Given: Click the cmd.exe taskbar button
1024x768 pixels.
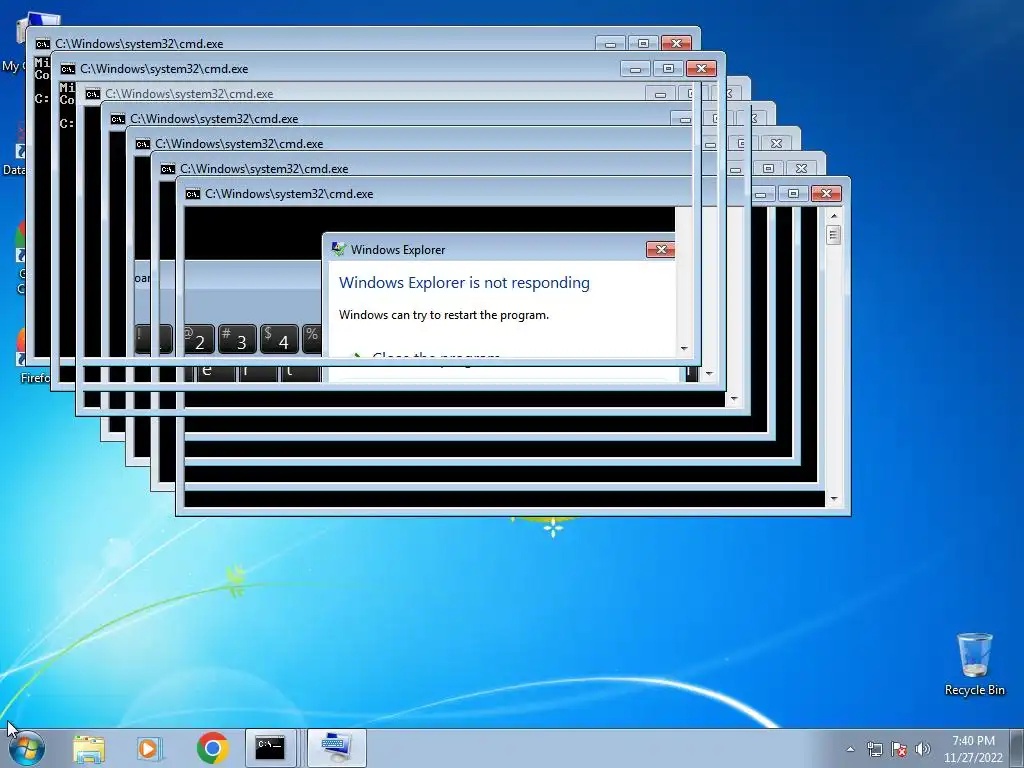Looking at the screenshot, I should [x=270, y=748].
